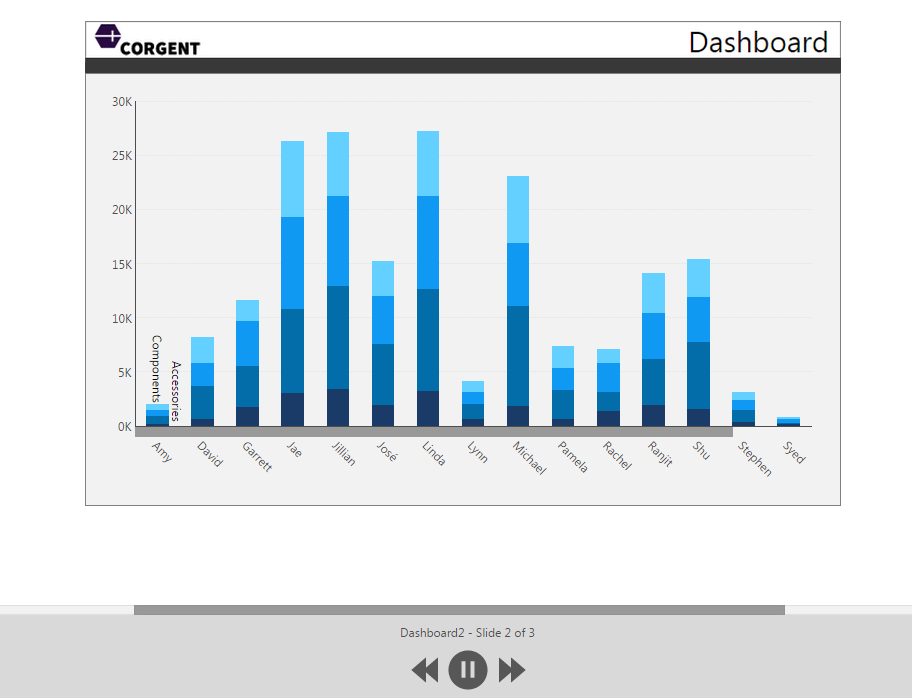Click the 'Shu' x-axis label

point(701,450)
